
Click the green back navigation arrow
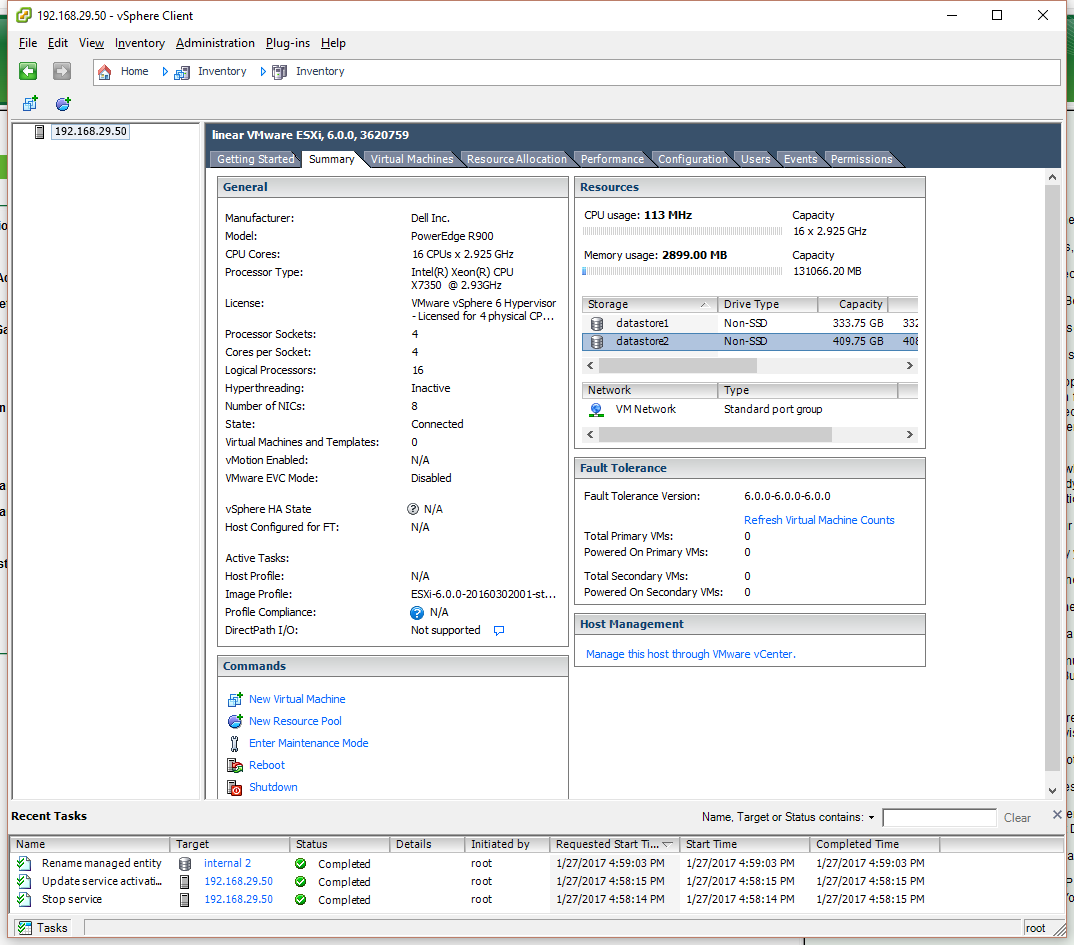(x=28, y=71)
